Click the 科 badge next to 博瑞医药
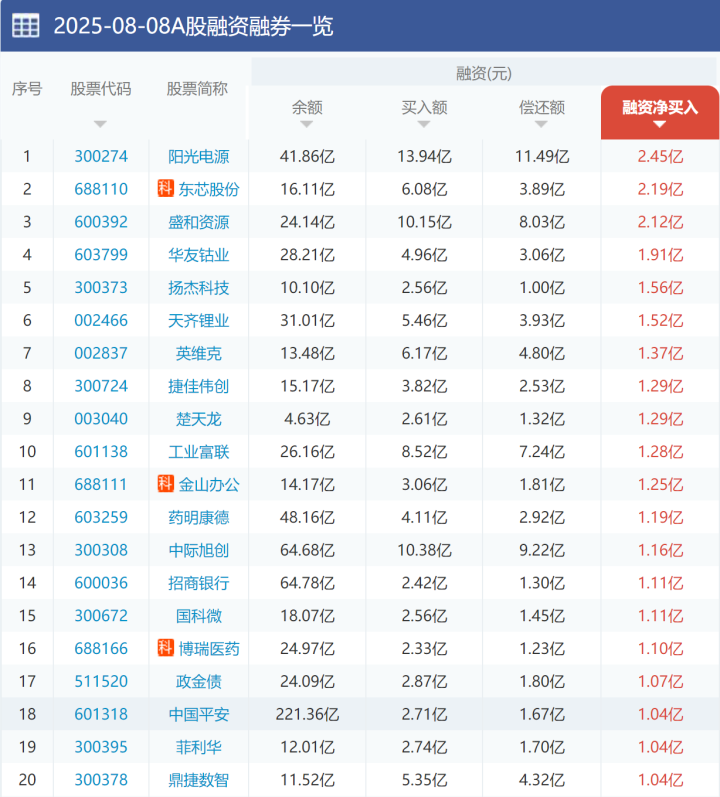The width and height of the screenshot is (720, 797). (x=166, y=648)
